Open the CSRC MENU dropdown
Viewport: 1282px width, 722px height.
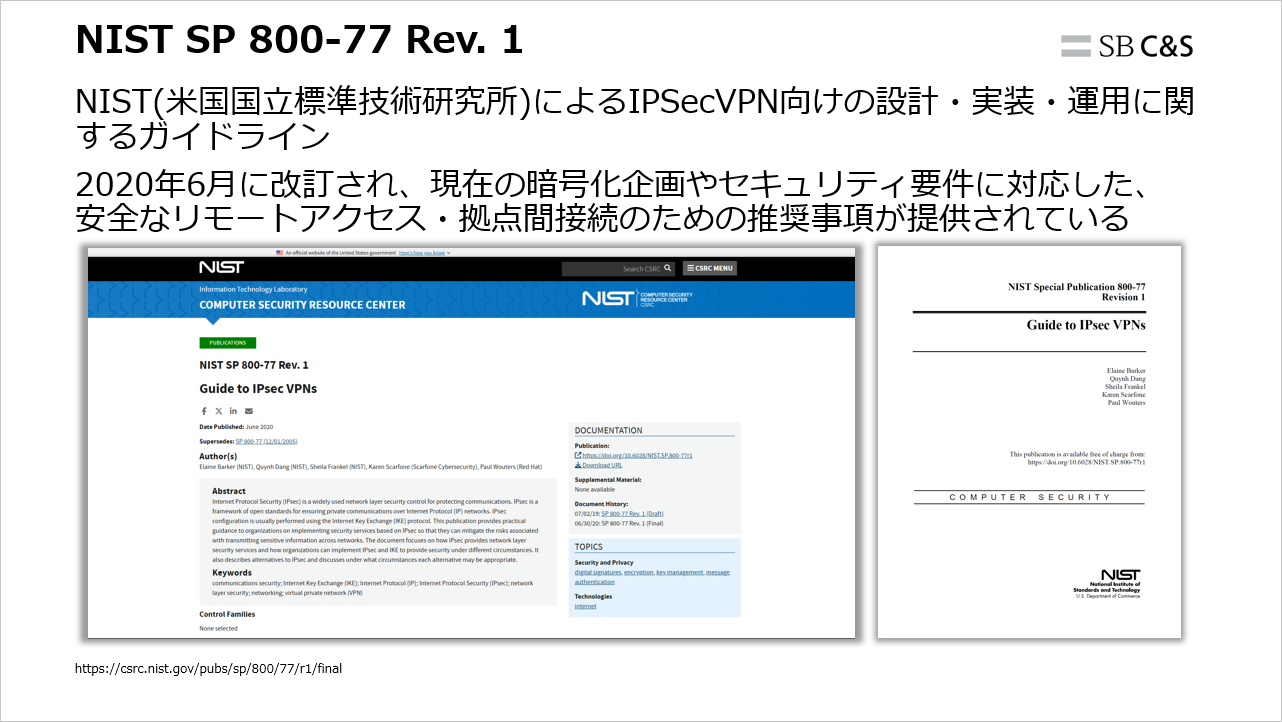(x=711, y=268)
